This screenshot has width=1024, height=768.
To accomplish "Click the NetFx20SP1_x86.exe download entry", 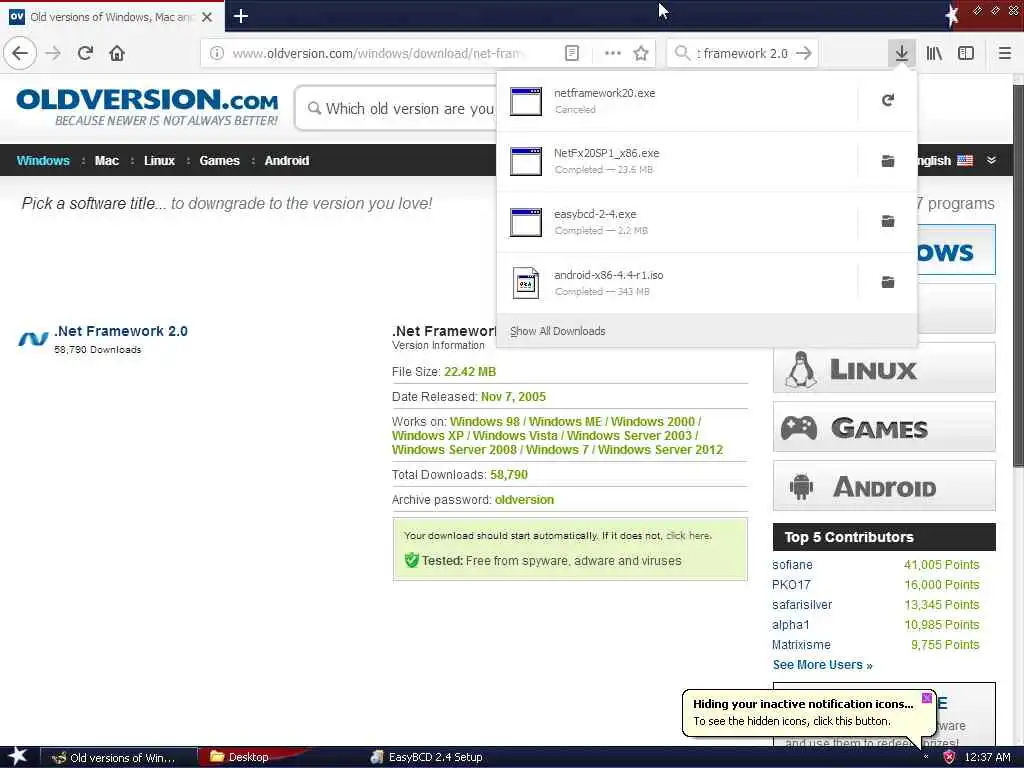I will point(677,161).
